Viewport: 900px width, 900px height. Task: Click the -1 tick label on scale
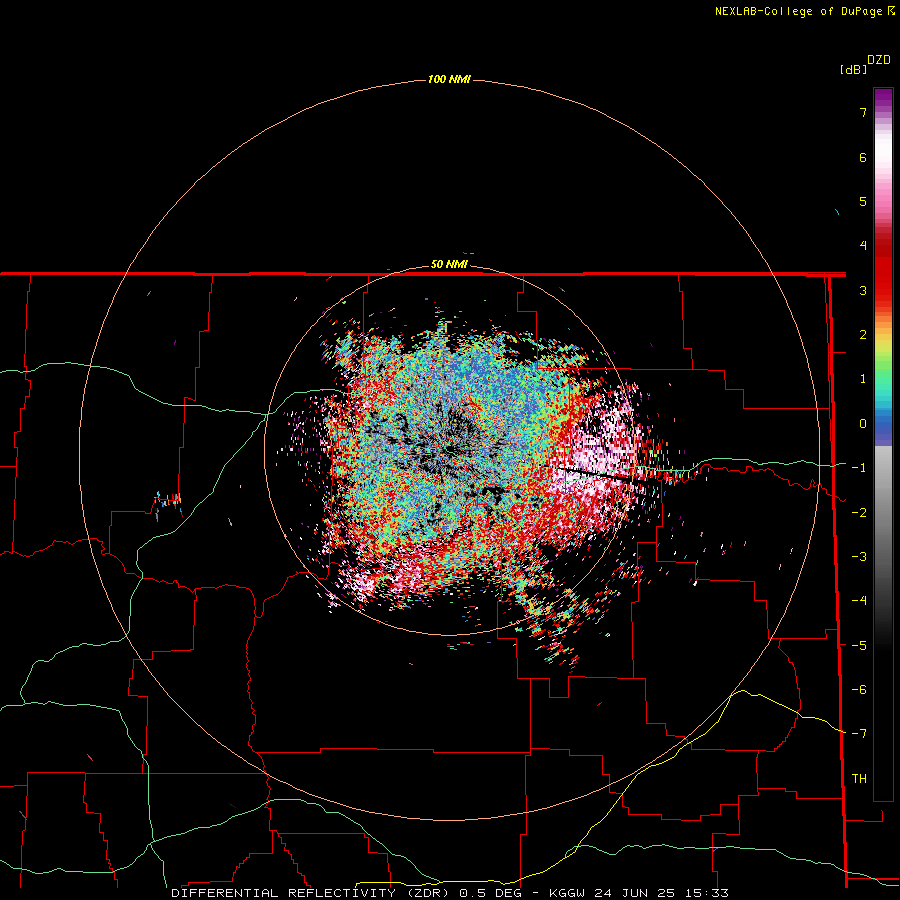pyautogui.click(x=859, y=468)
